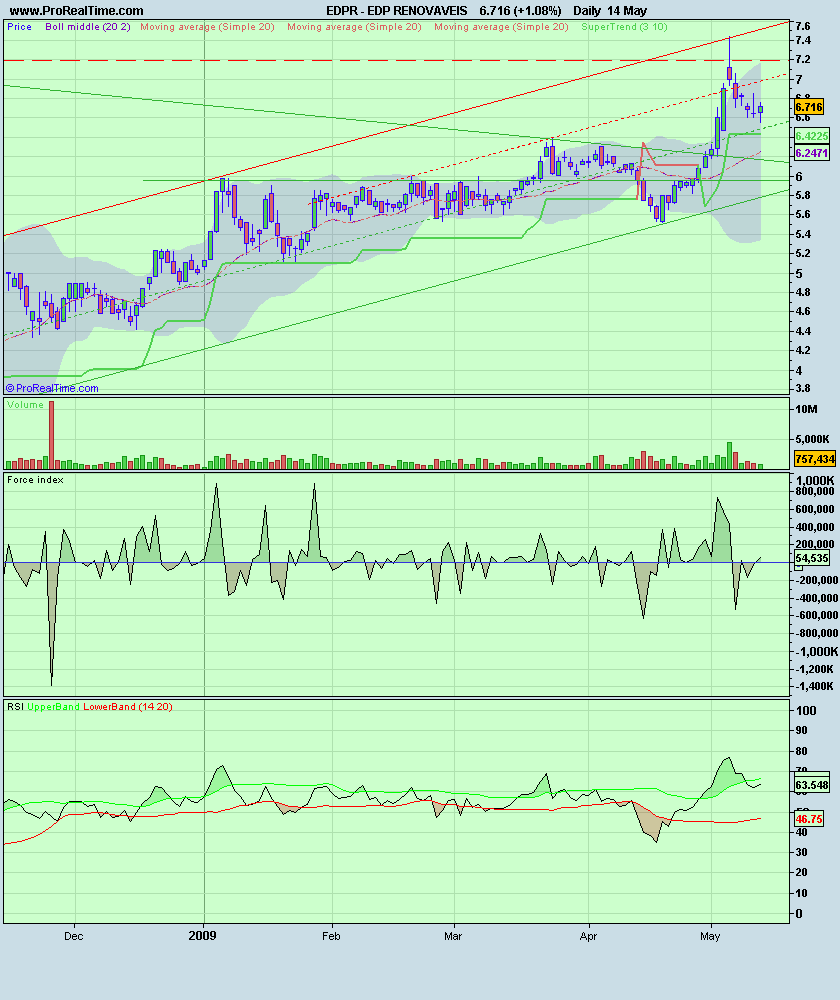
Task: Click the yellow 6.716 current price tag
Action: coord(809,107)
